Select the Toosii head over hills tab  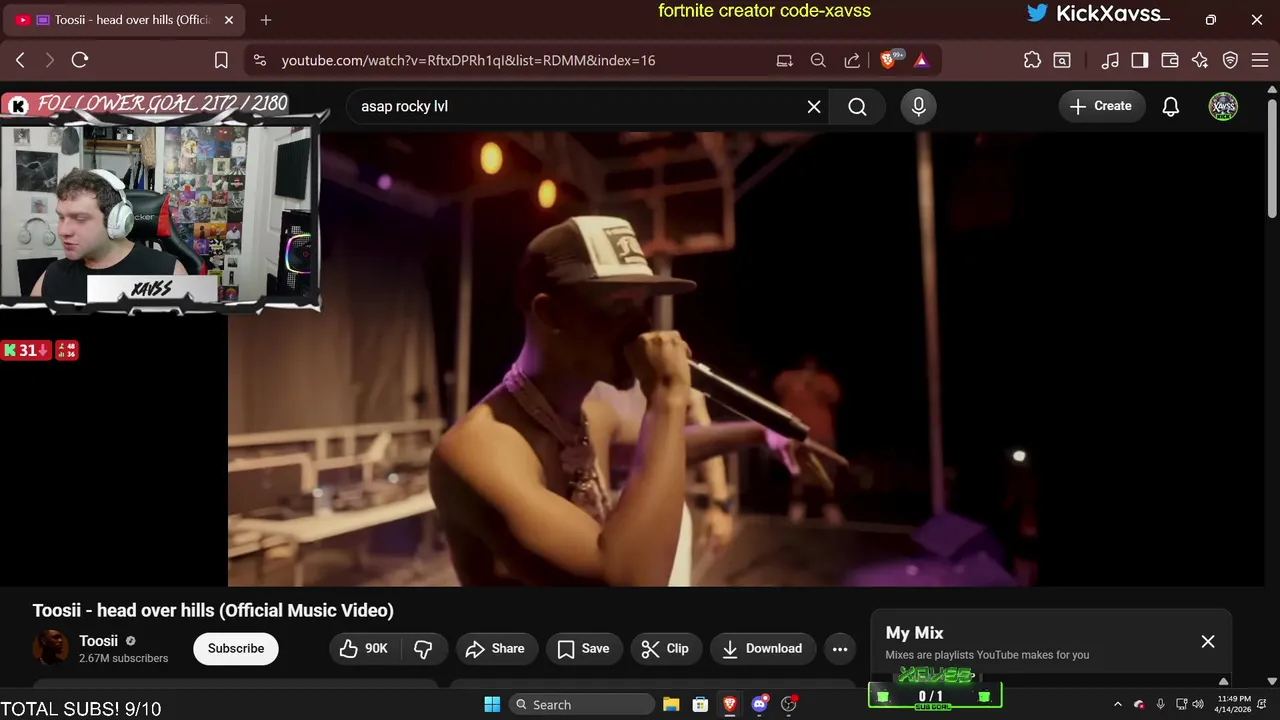coord(125,20)
